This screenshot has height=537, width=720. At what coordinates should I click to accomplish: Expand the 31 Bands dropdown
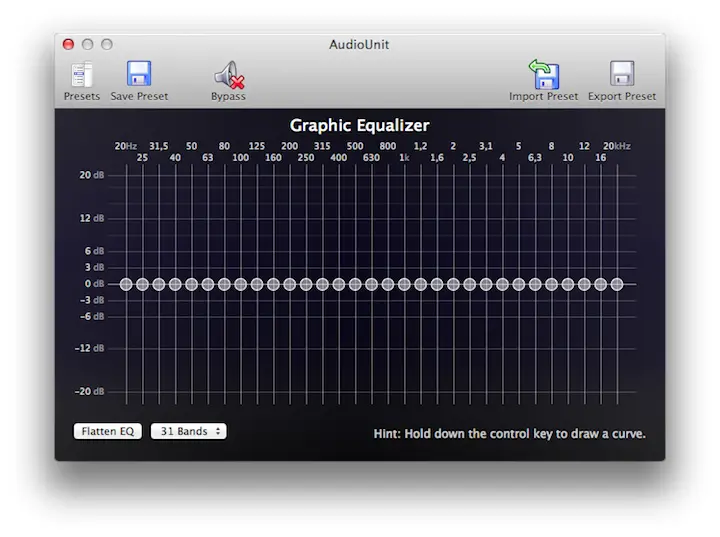[x=189, y=432]
